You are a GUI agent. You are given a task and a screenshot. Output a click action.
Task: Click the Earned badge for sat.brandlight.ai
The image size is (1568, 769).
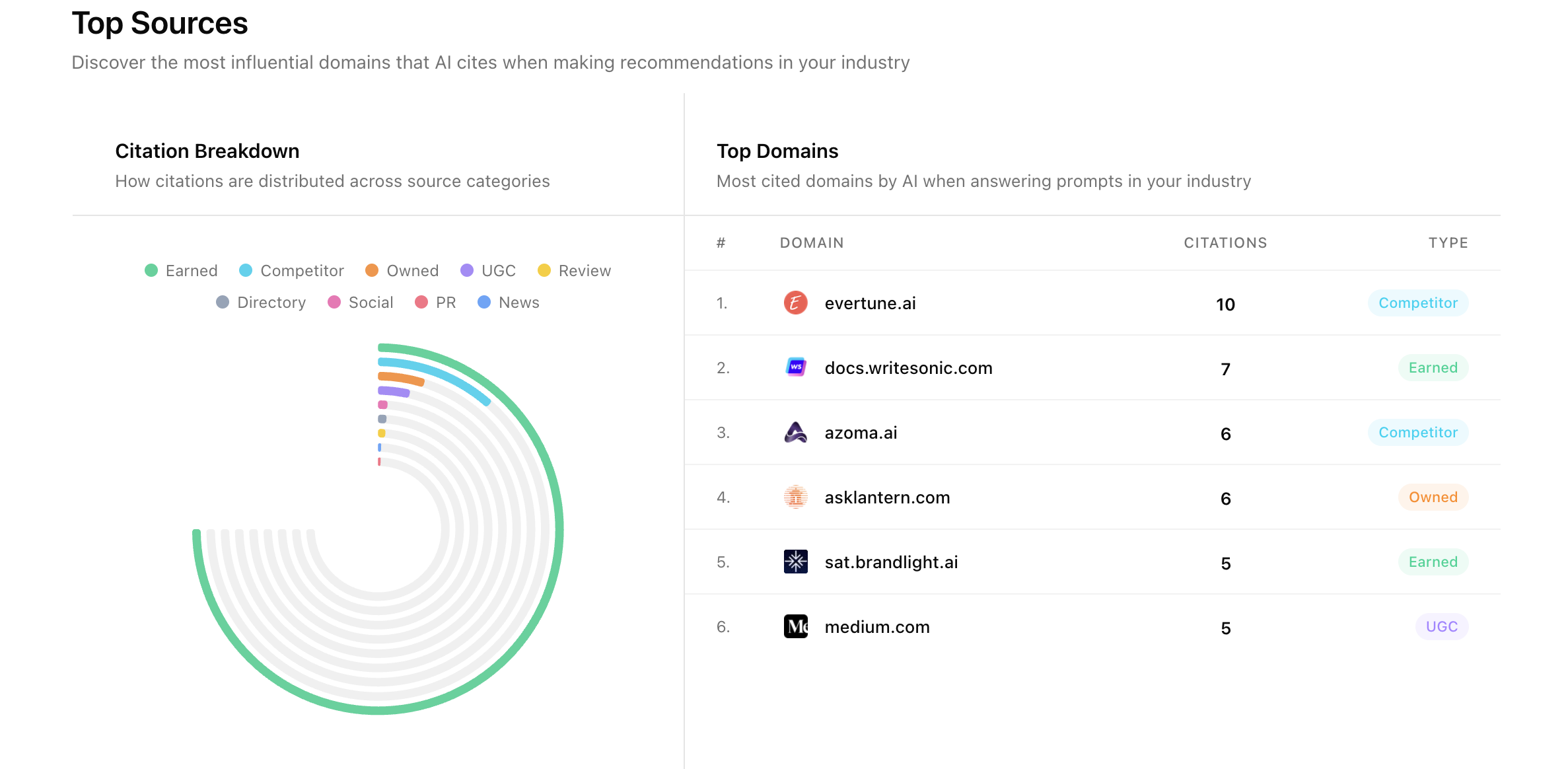[x=1433, y=562]
